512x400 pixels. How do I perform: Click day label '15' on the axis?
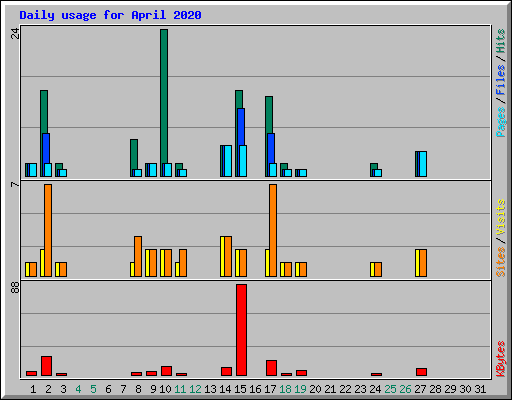240,389
